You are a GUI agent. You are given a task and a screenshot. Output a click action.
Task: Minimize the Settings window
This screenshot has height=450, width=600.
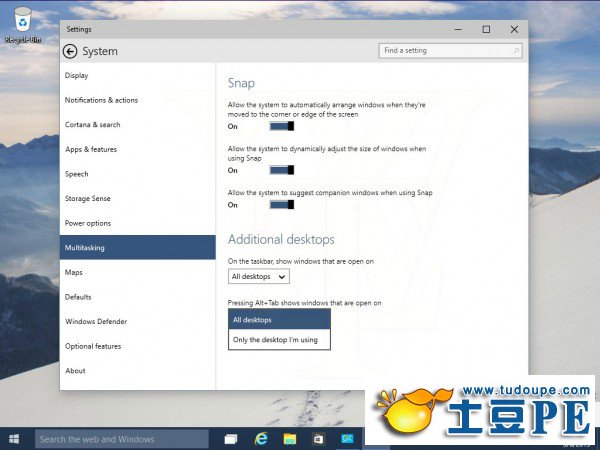tap(458, 29)
